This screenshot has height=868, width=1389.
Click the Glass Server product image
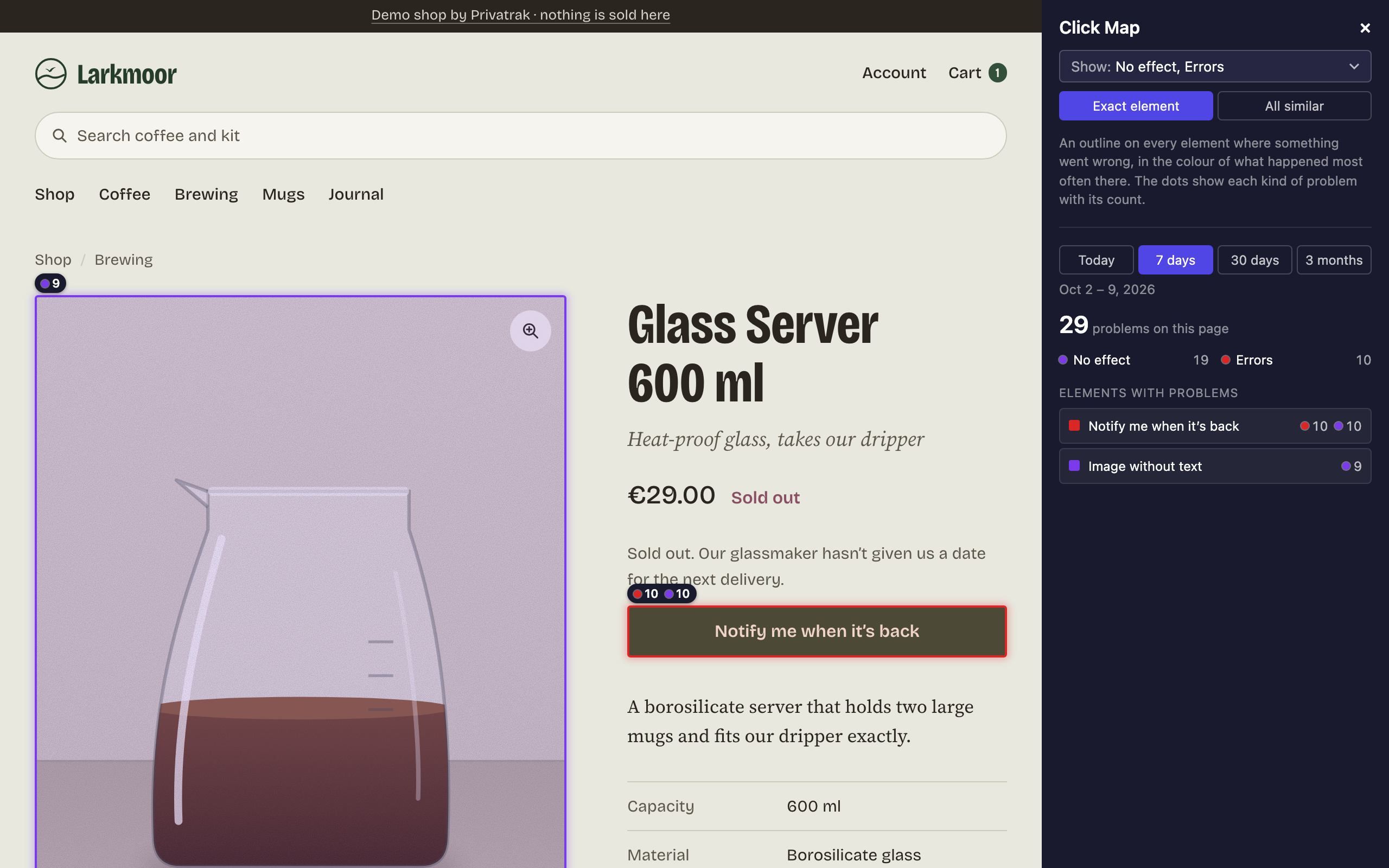300,582
